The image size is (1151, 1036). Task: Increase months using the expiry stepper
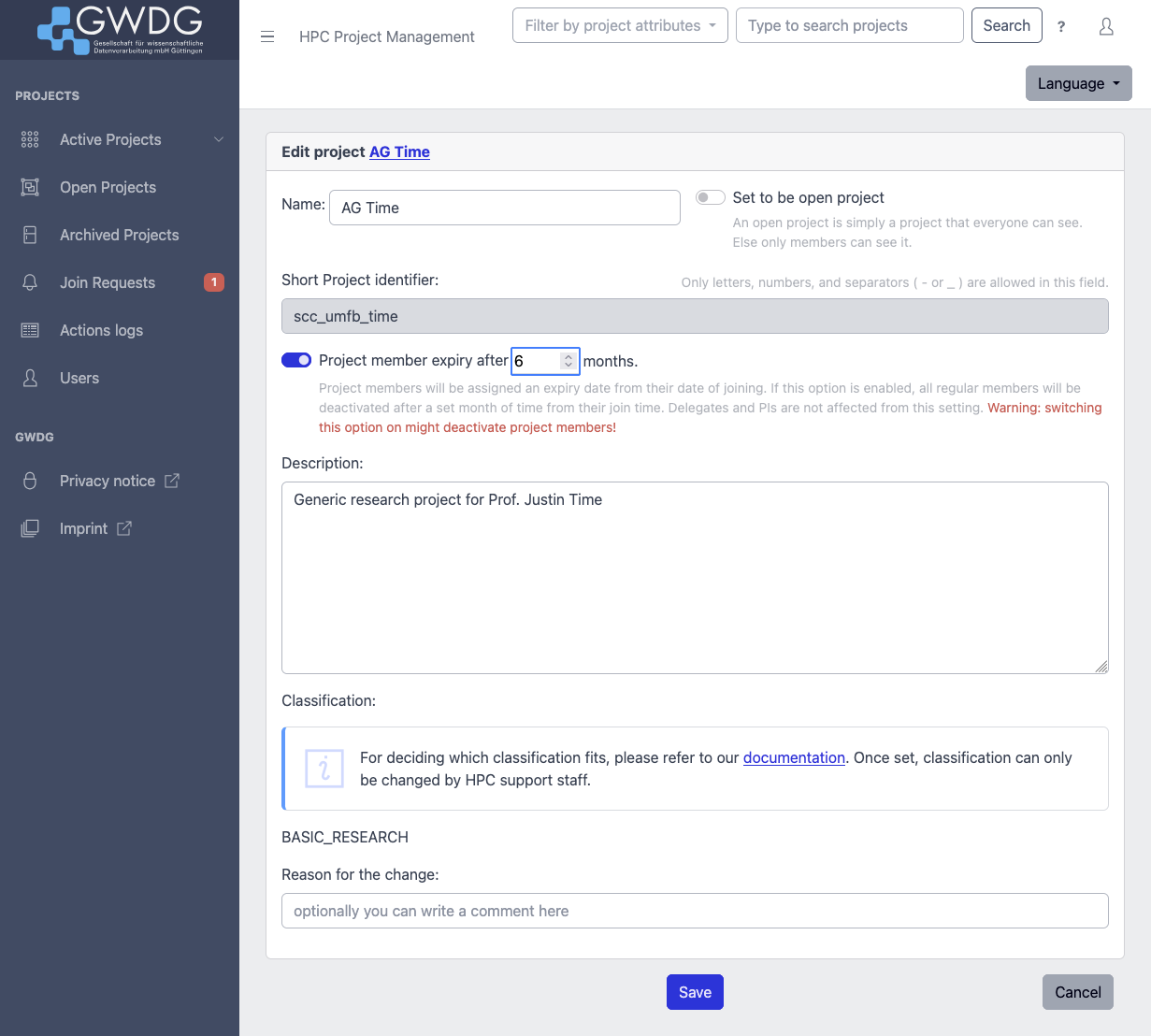tap(568, 356)
